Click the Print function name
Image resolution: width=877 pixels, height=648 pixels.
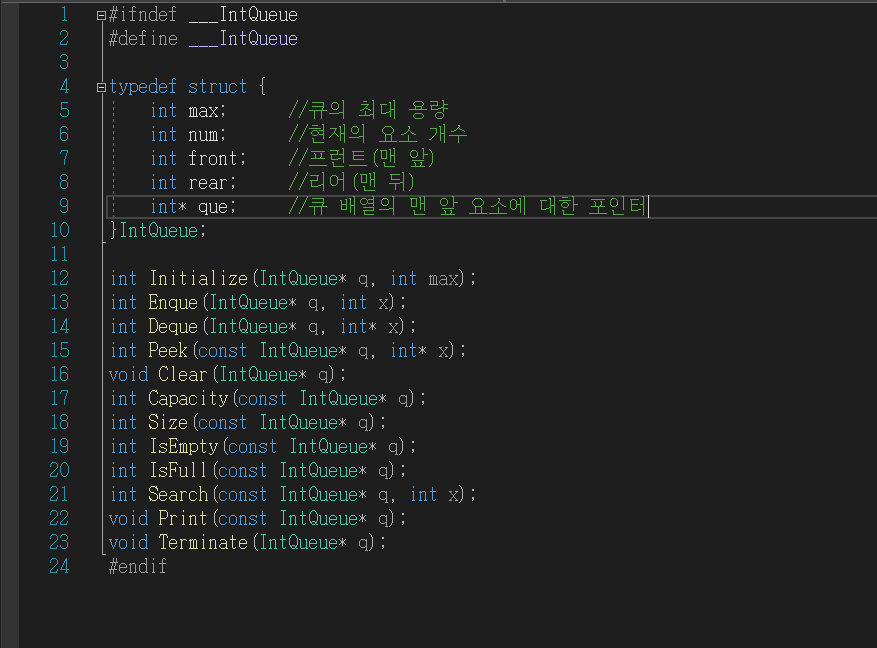pos(182,519)
